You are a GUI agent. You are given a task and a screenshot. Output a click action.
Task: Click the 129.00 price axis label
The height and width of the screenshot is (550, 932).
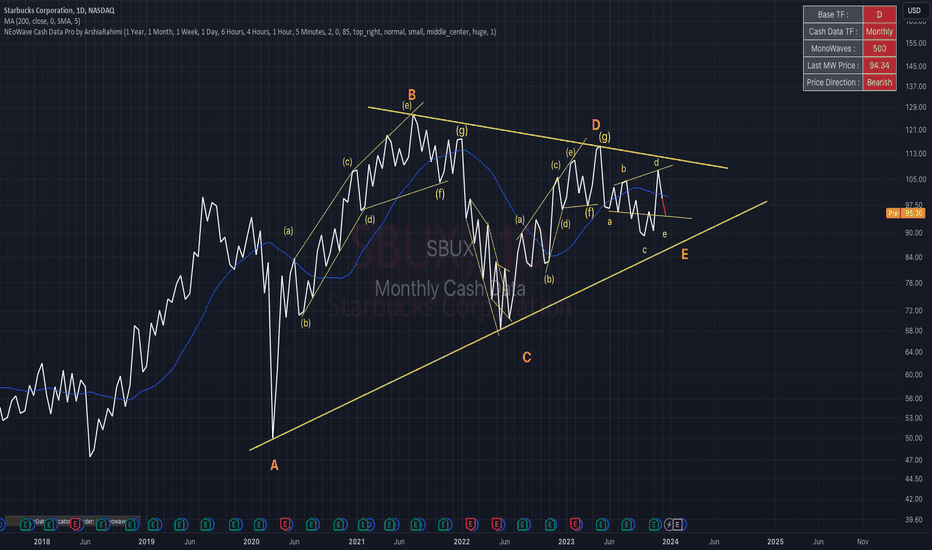coord(915,108)
